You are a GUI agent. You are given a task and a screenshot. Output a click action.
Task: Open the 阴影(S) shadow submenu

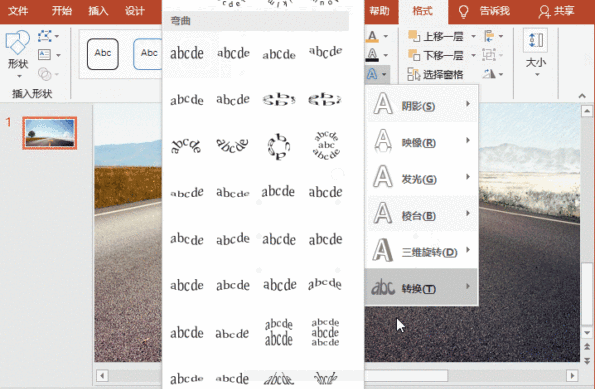(x=421, y=104)
